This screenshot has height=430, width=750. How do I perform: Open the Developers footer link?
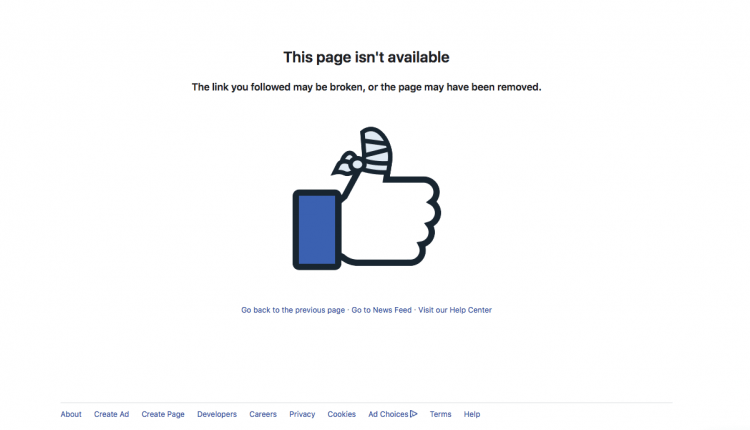coord(217,414)
